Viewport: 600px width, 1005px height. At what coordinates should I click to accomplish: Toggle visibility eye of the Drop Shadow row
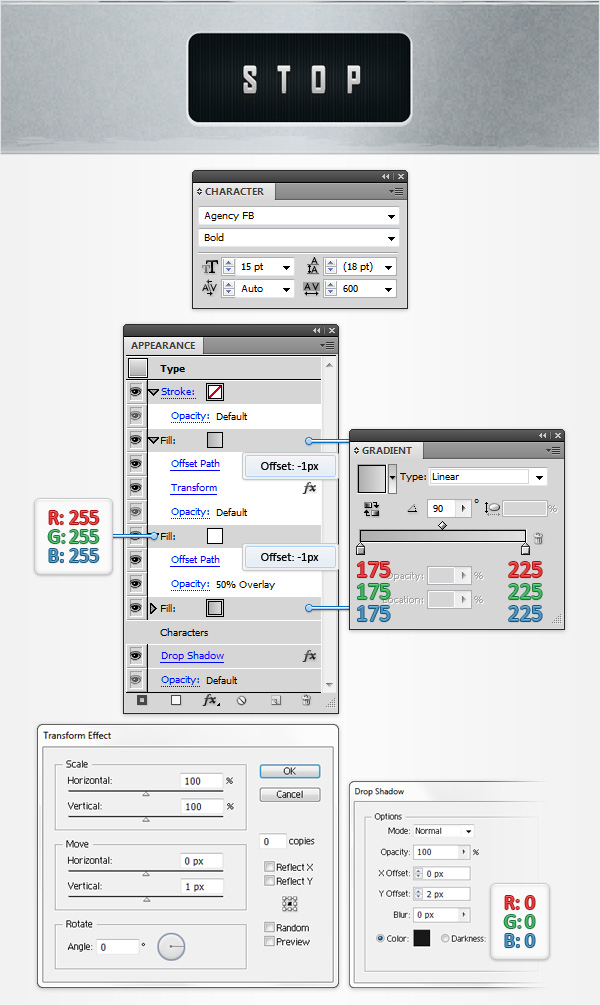tap(136, 656)
